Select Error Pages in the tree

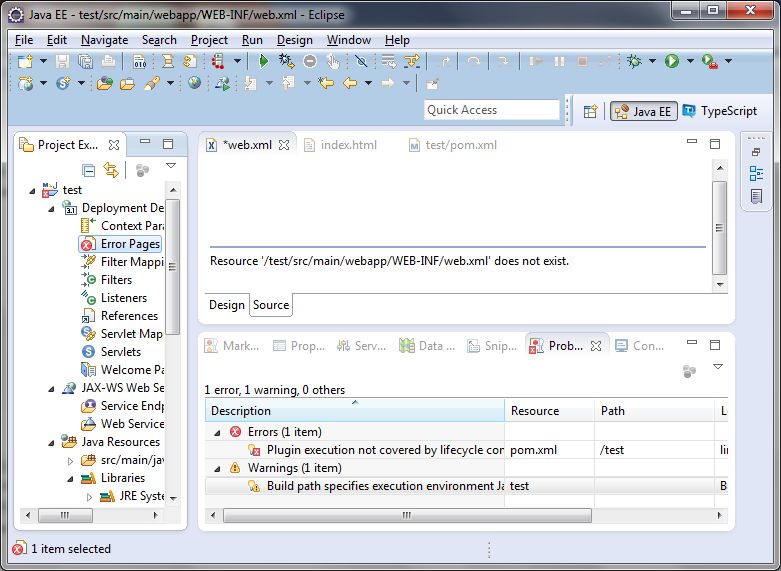pos(120,244)
